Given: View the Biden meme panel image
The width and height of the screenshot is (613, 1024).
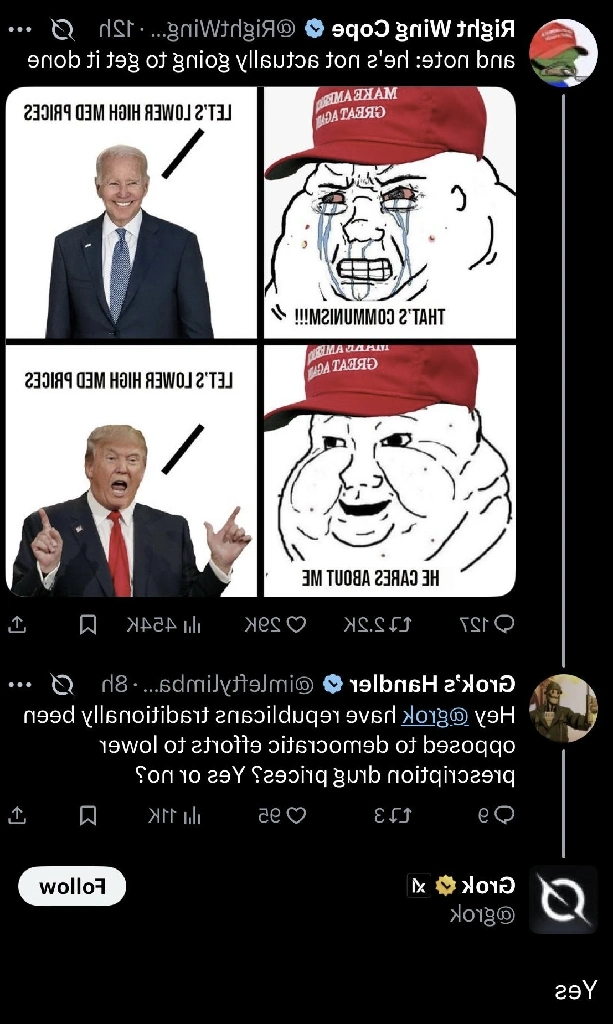Looking at the screenshot, I should pyautogui.click(x=131, y=213).
